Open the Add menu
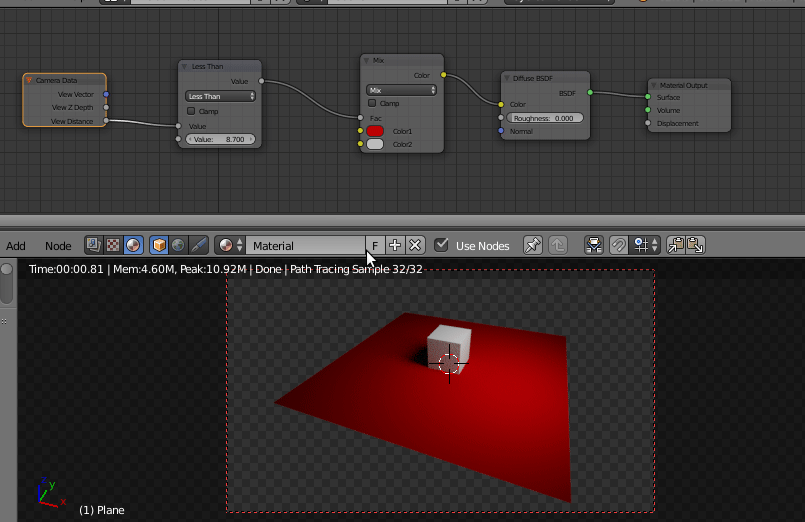This screenshot has height=522, width=805. pos(15,246)
